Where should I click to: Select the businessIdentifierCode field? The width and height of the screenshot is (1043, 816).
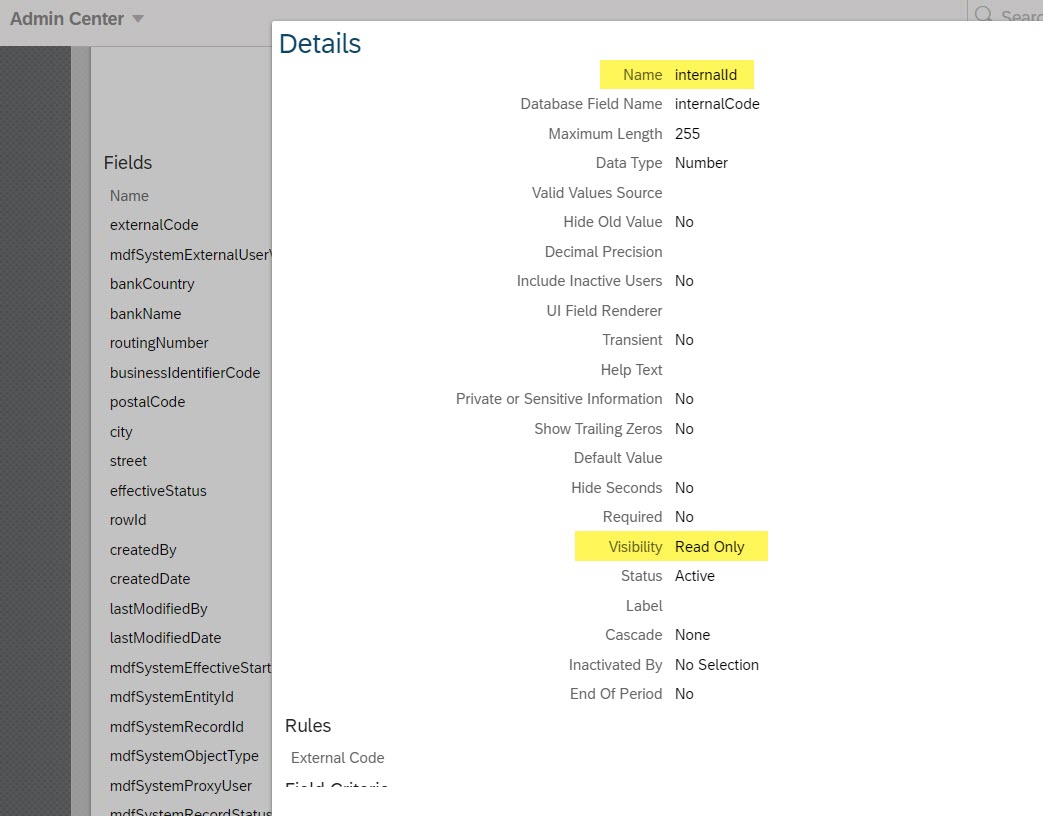click(x=185, y=372)
